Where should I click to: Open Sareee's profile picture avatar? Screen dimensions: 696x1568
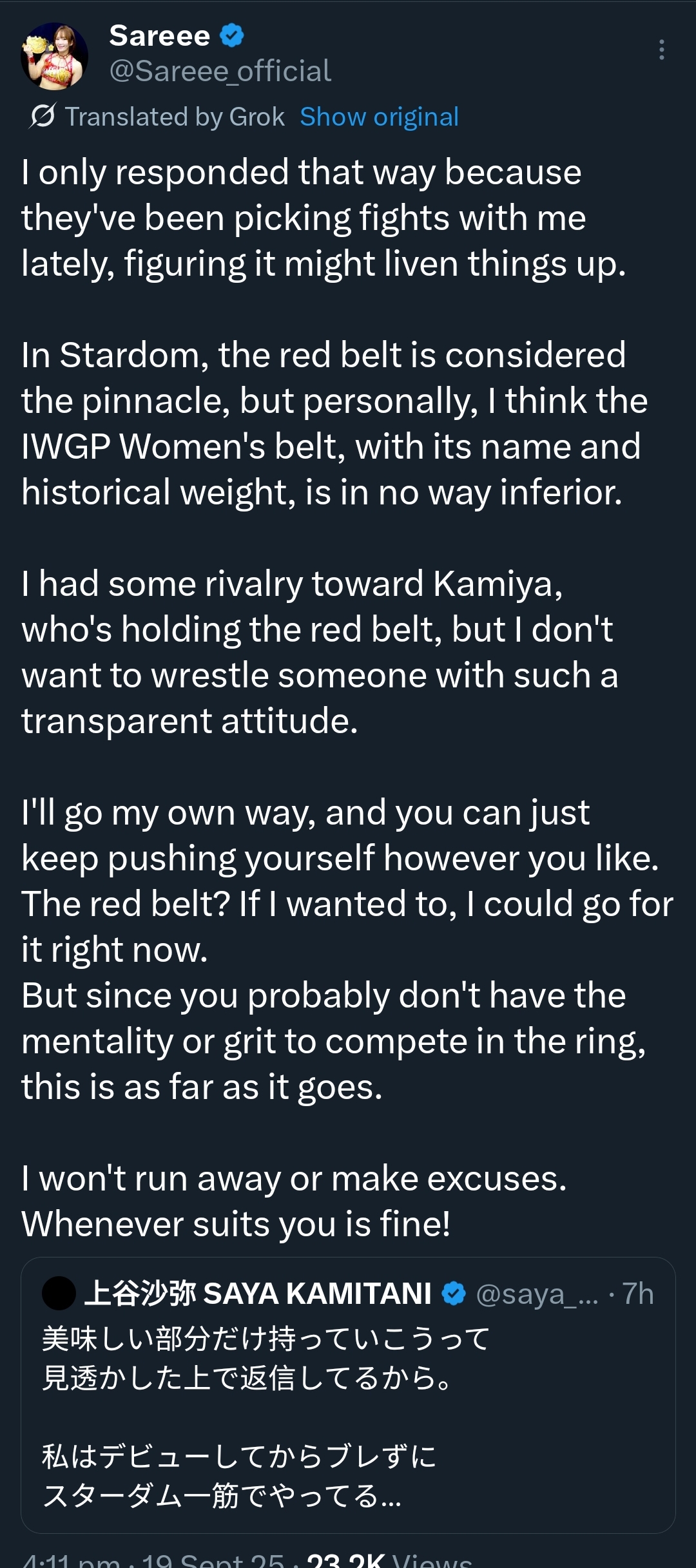(54, 56)
